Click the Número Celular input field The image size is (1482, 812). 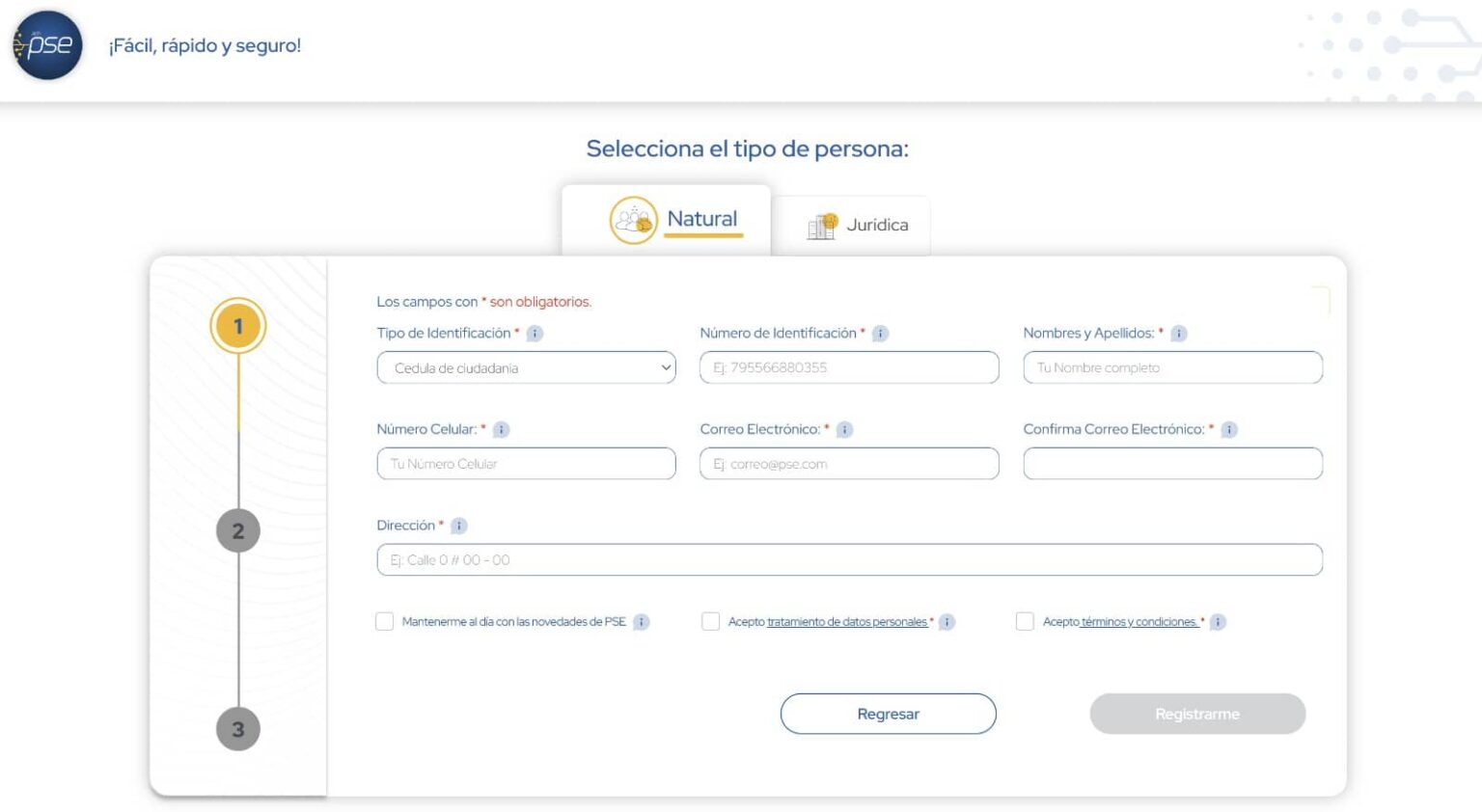(526, 464)
